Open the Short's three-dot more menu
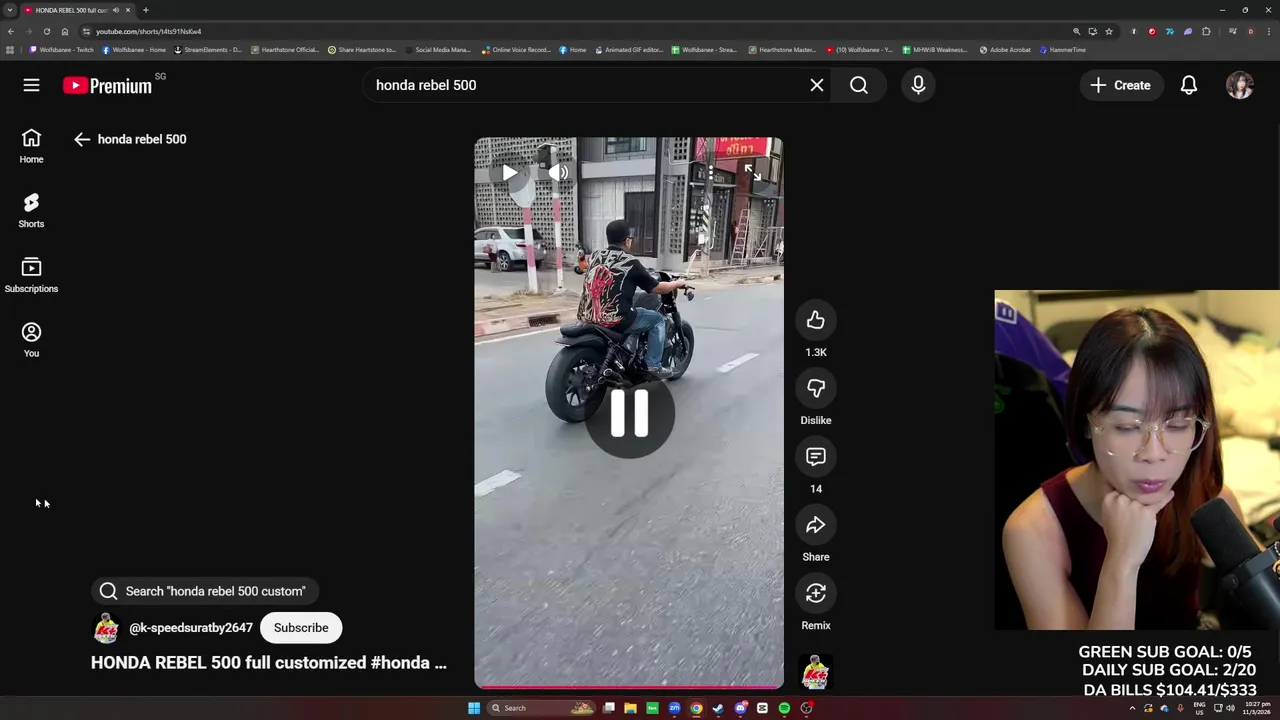This screenshot has height=720, width=1280. point(711,173)
